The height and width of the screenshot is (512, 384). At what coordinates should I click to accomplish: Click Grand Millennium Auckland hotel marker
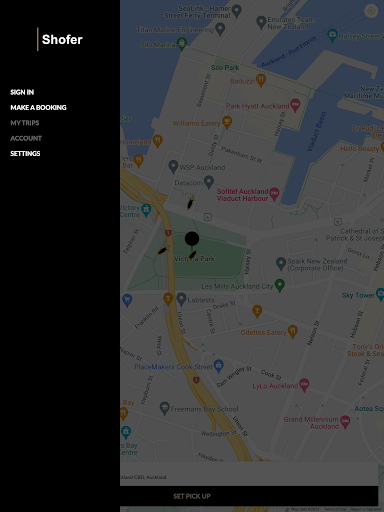[345, 422]
